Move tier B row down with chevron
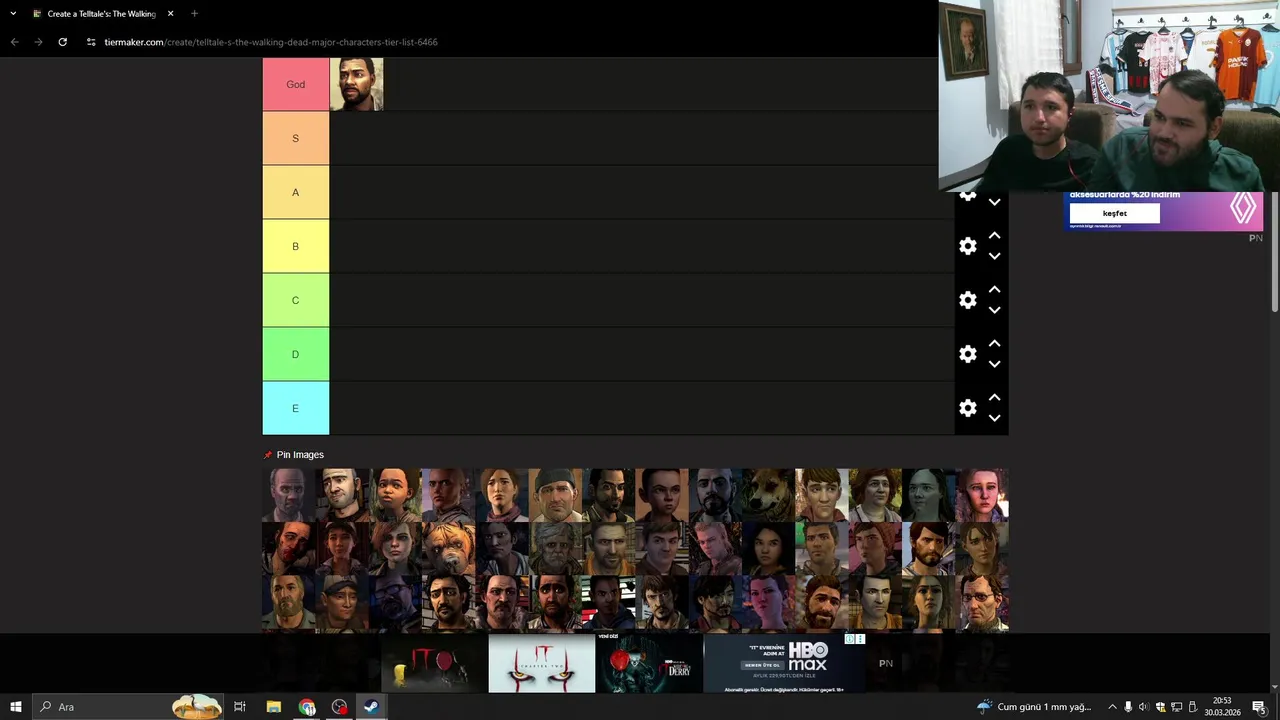The image size is (1280, 720). pos(994,256)
